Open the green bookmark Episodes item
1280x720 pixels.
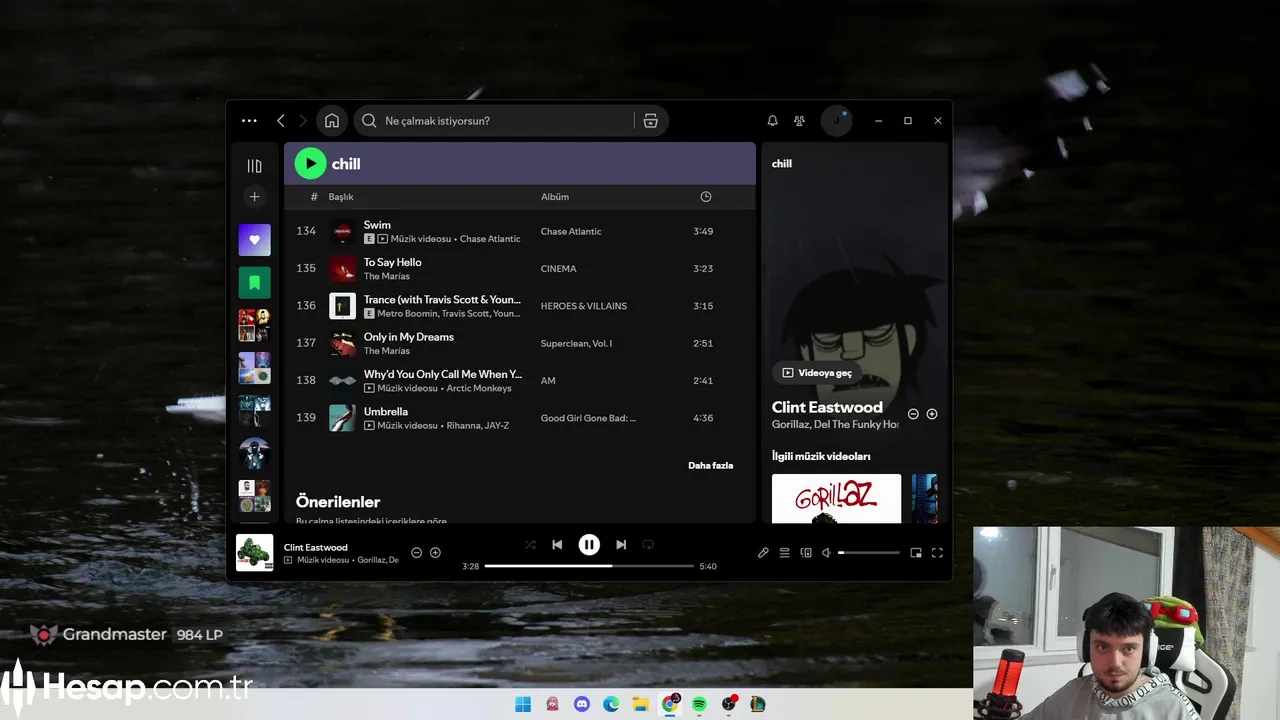(254, 283)
